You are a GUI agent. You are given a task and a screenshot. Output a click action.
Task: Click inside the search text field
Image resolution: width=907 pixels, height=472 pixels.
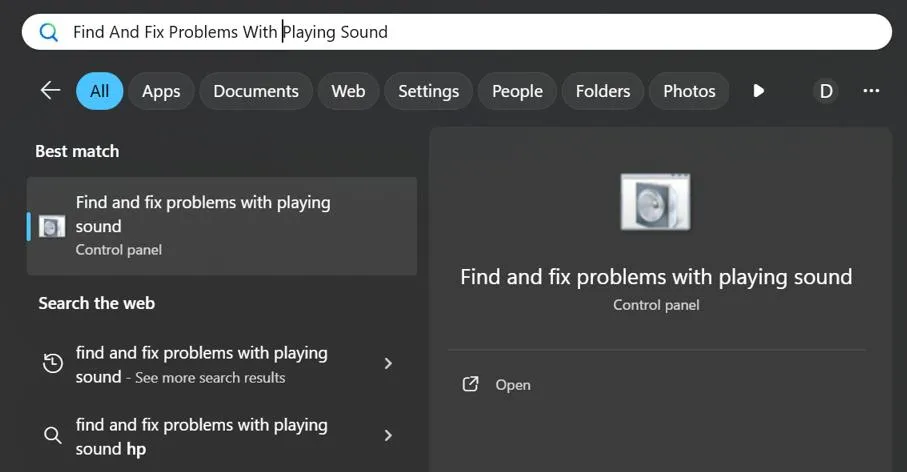(x=500, y=32)
